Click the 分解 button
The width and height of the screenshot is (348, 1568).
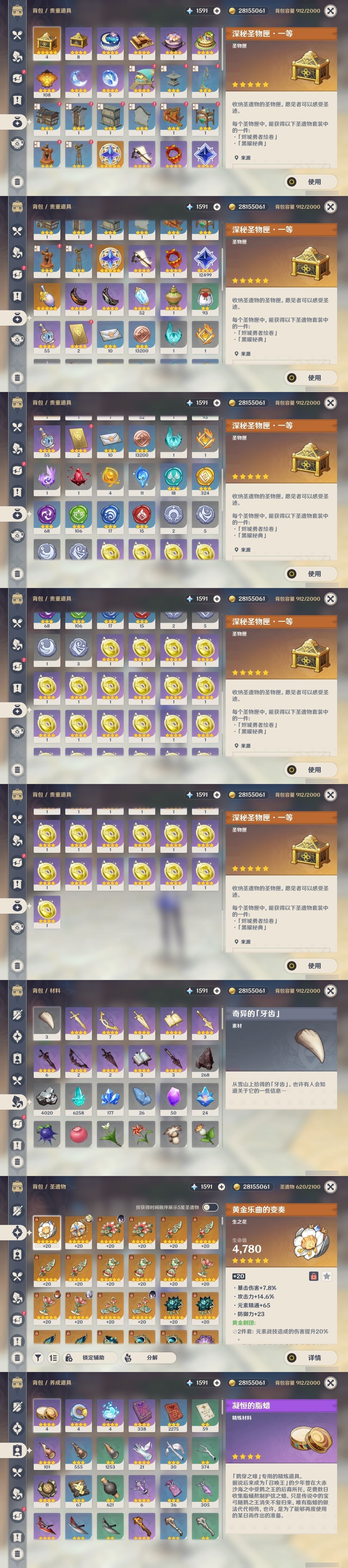click(x=148, y=1357)
